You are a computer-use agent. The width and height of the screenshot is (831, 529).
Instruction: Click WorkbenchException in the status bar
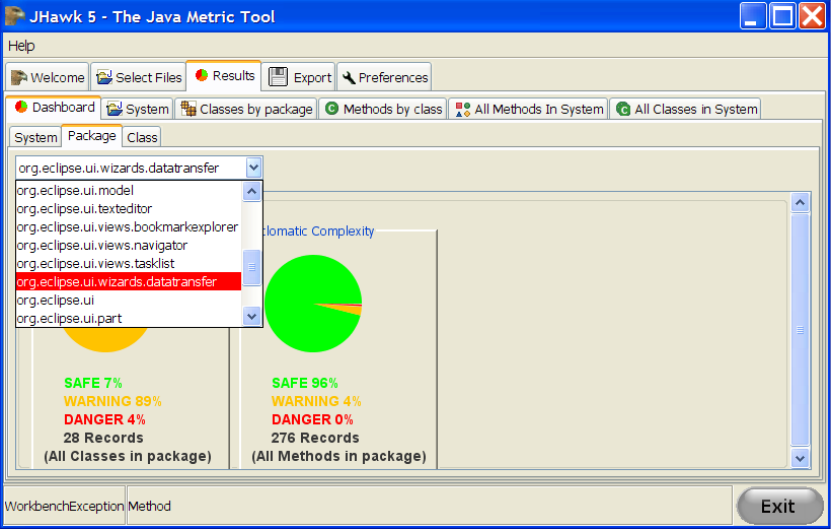[x=64, y=506]
